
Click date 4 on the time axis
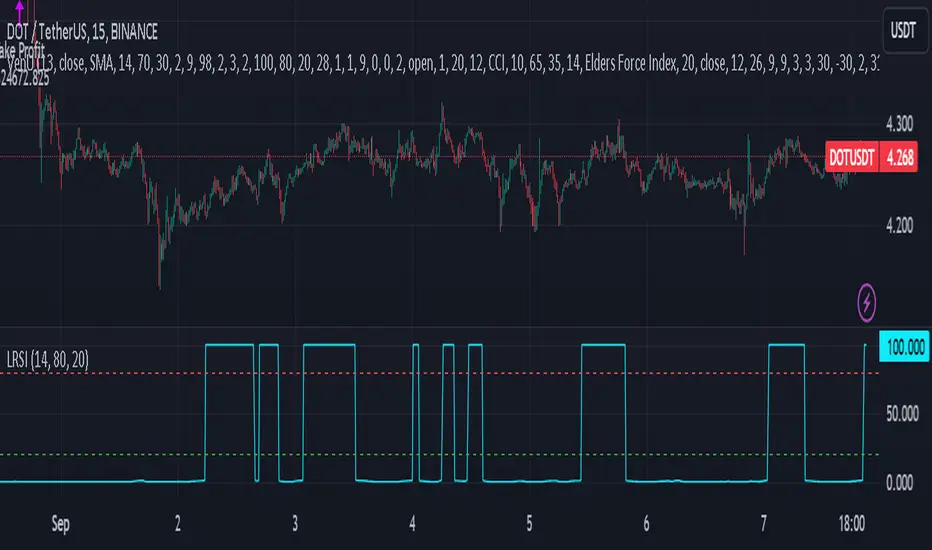412,523
